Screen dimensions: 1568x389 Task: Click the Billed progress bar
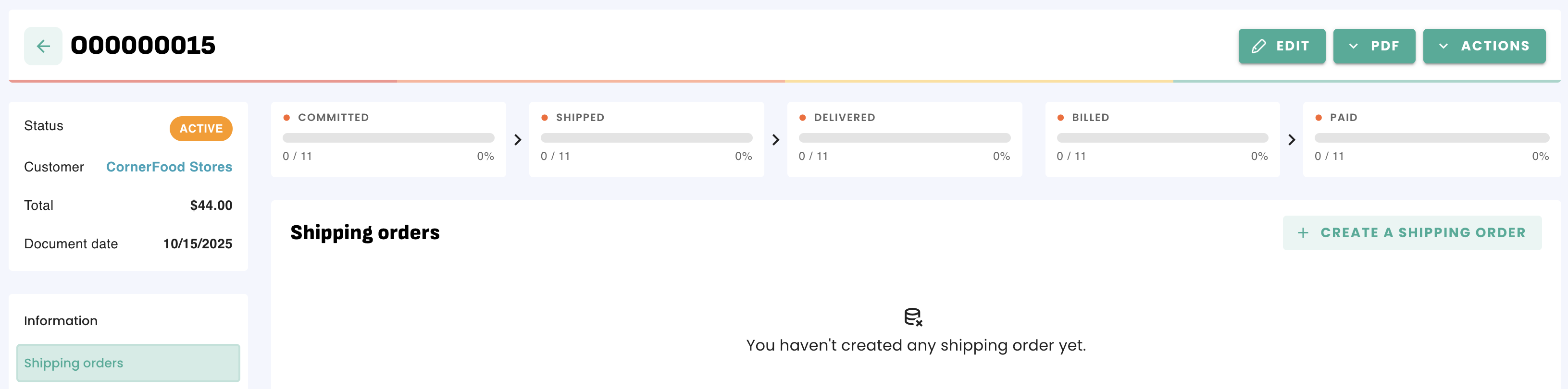pos(1162,138)
